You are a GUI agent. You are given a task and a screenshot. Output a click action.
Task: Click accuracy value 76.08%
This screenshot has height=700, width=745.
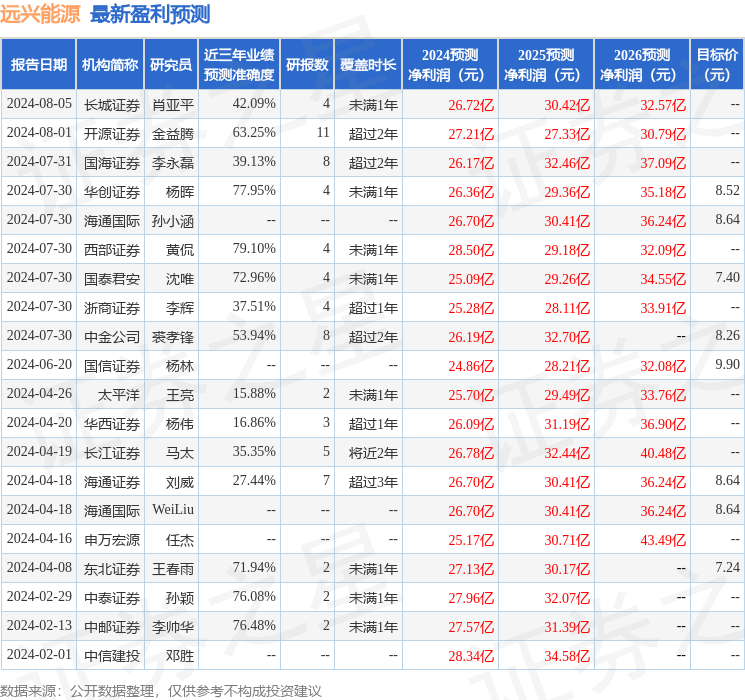[x=254, y=596]
